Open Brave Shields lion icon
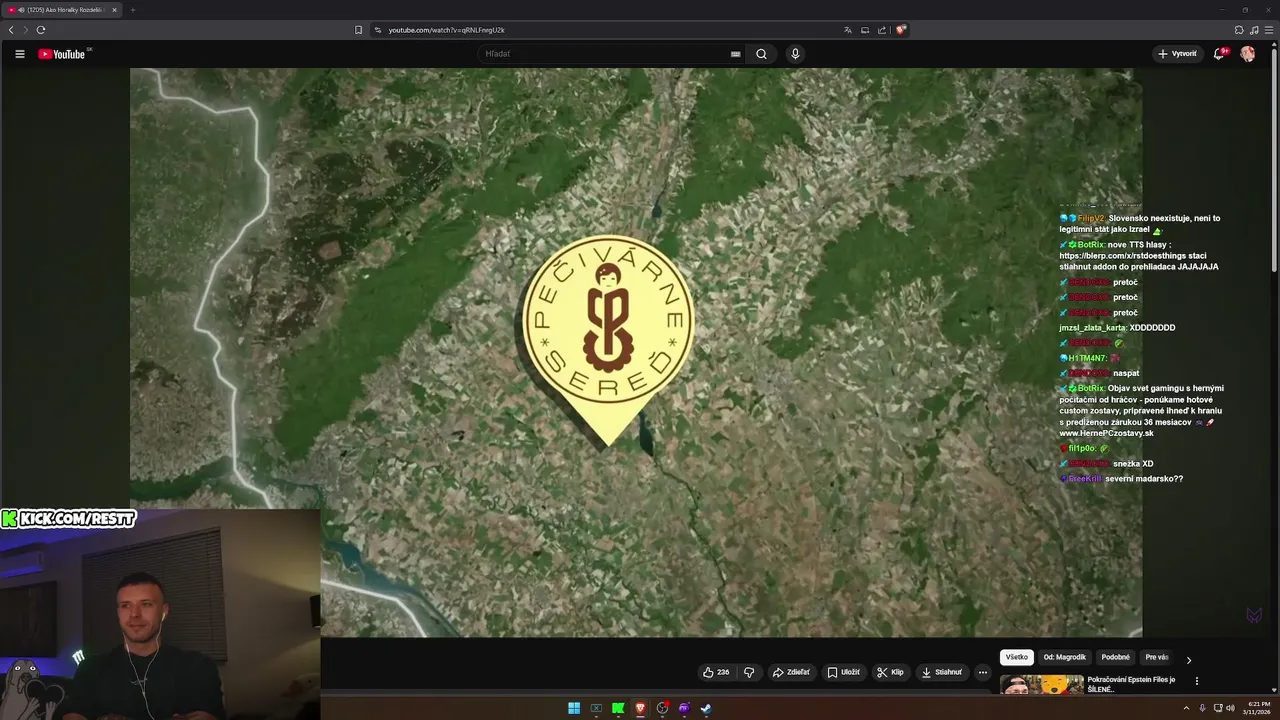 pos(900,30)
